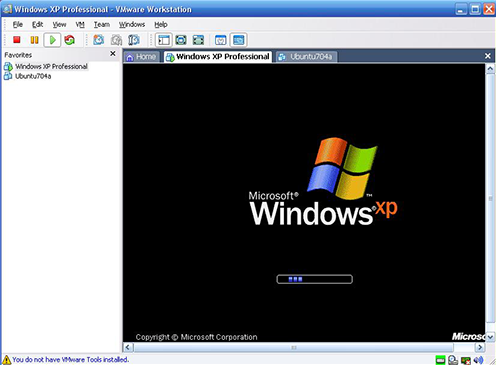Click the vertical scrollbar thumb
This screenshot has height=365, width=496.
490,198
